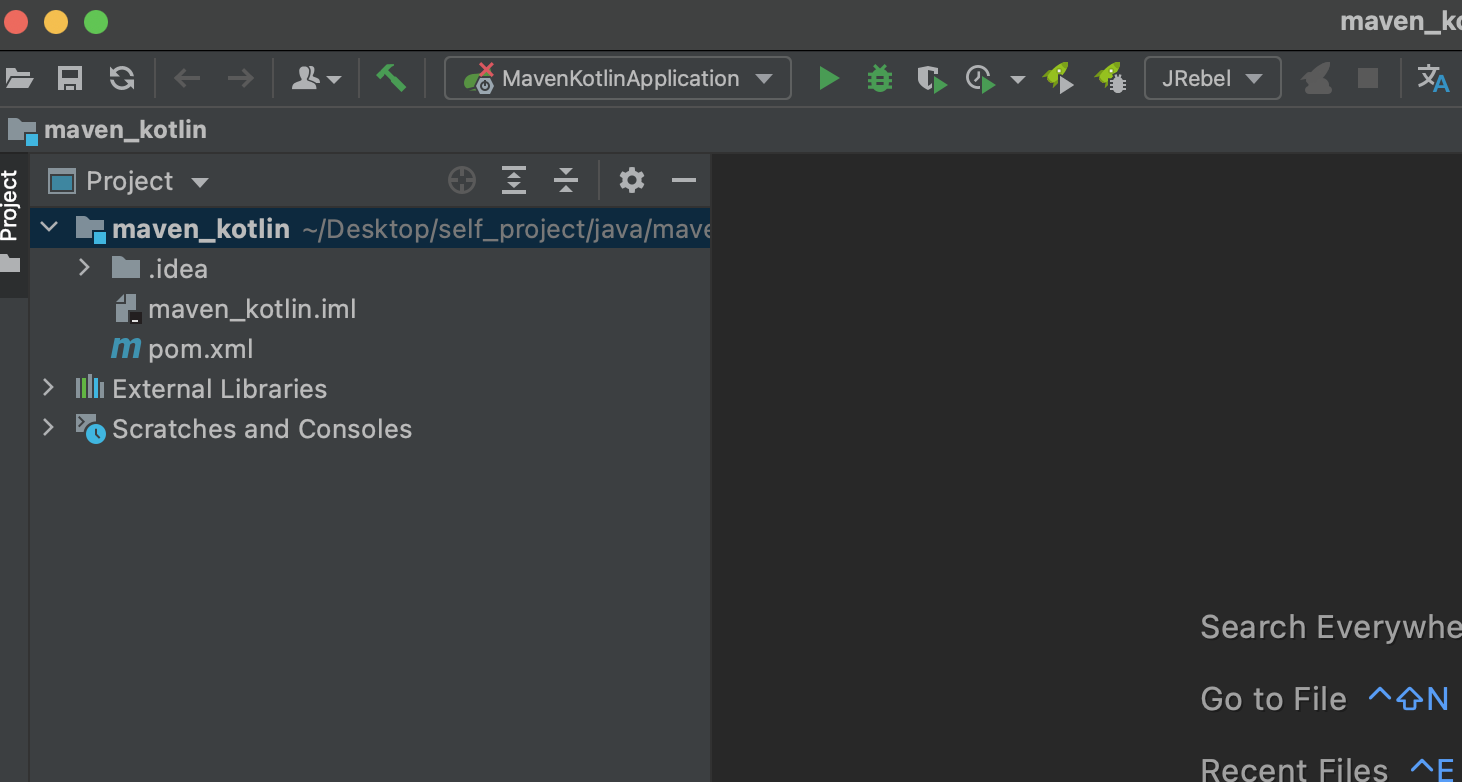Open Project panel settings gear
Screen dimensions: 1462x782
tap(632, 181)
